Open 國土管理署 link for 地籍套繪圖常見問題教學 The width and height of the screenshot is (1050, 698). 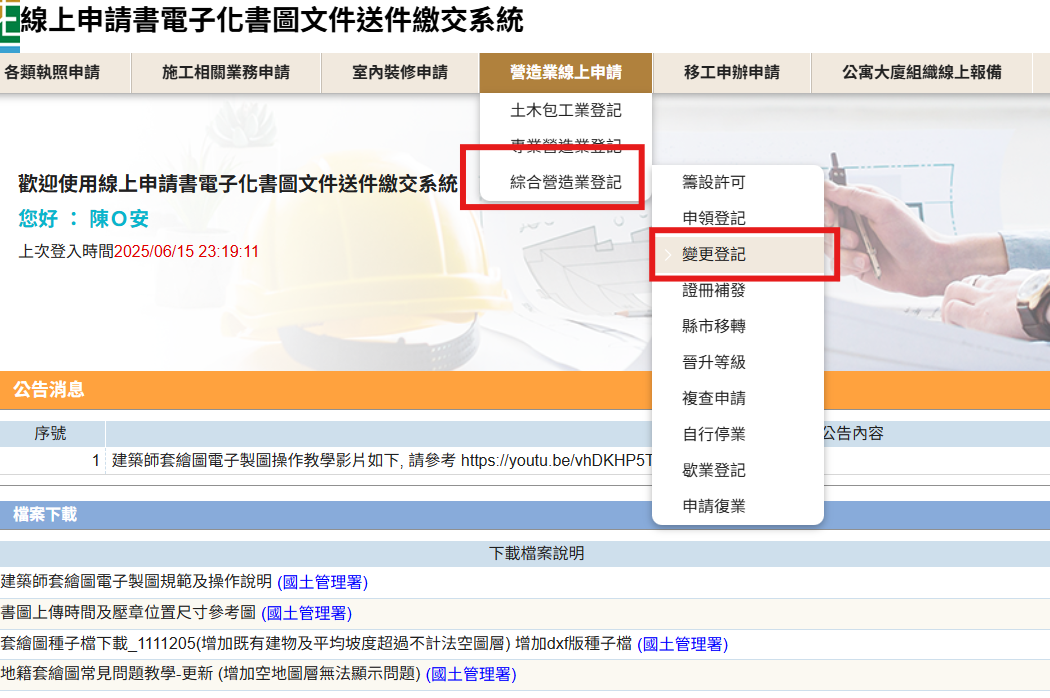click(471, 674)
